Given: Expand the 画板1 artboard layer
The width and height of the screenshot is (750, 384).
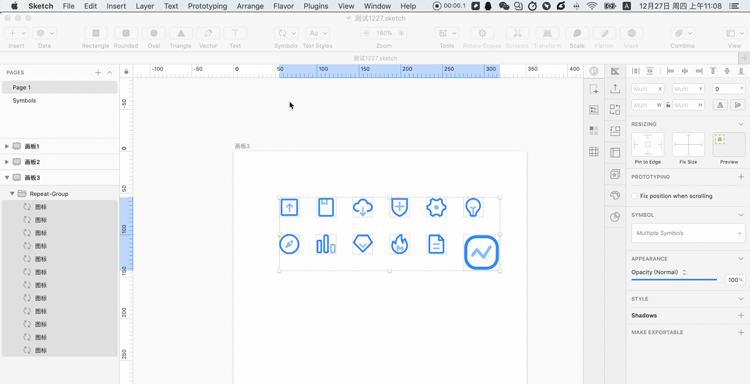Looking at the screenshot, I should click(7, 146).
